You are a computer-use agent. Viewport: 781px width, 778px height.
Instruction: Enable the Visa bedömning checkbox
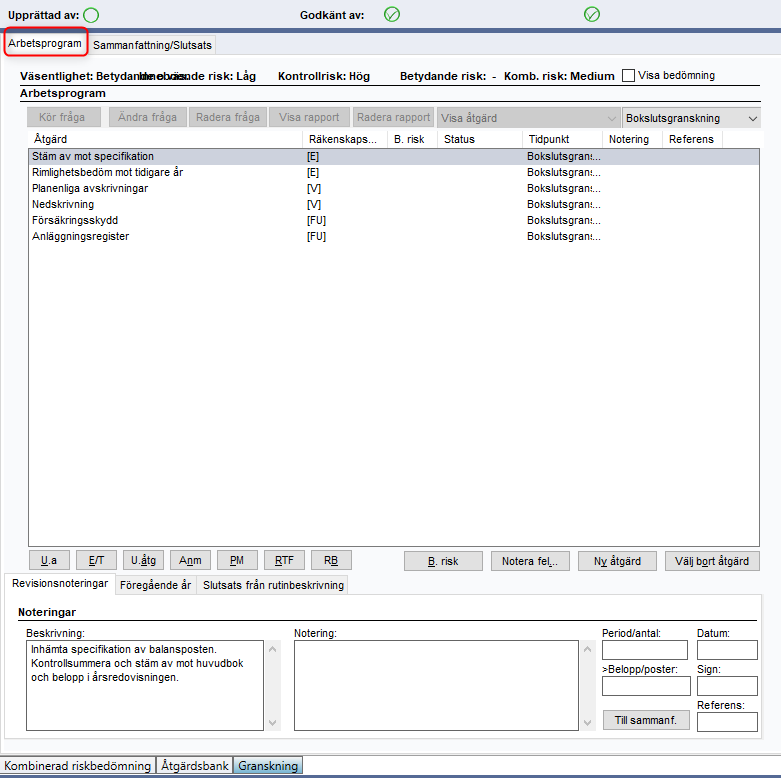(629, 76)
